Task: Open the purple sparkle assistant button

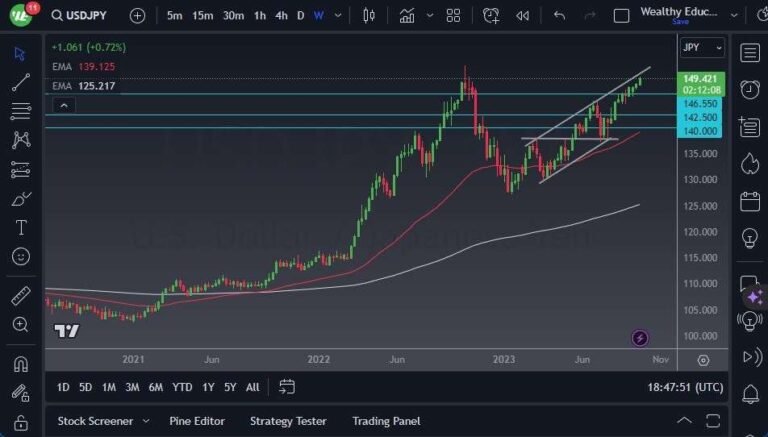Action: [x=755, y=296]
